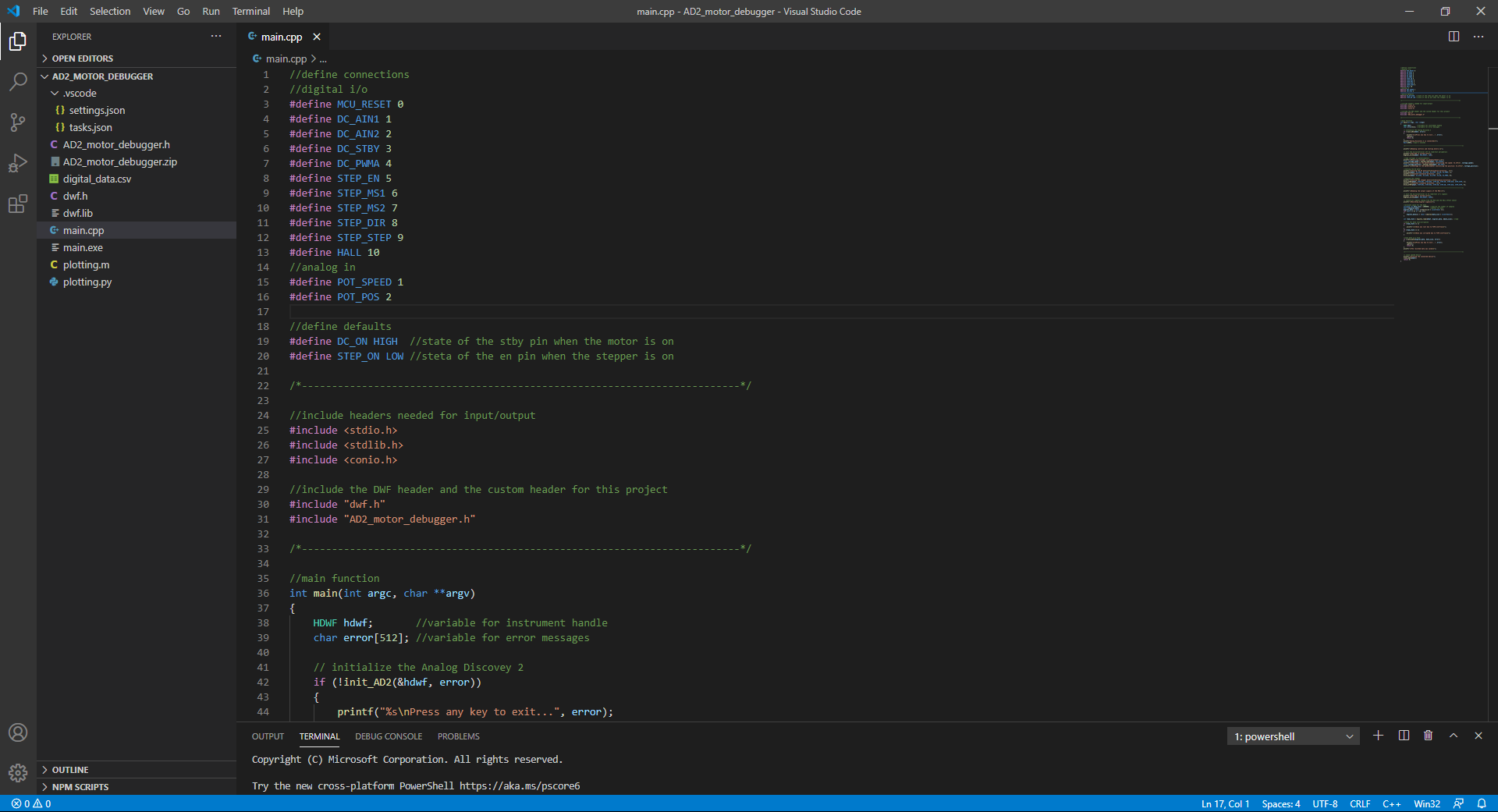The height and width of the screenshot is (812, 1498).
Task: Open the powershell terminal selector dropdown
Action: 1294,736
